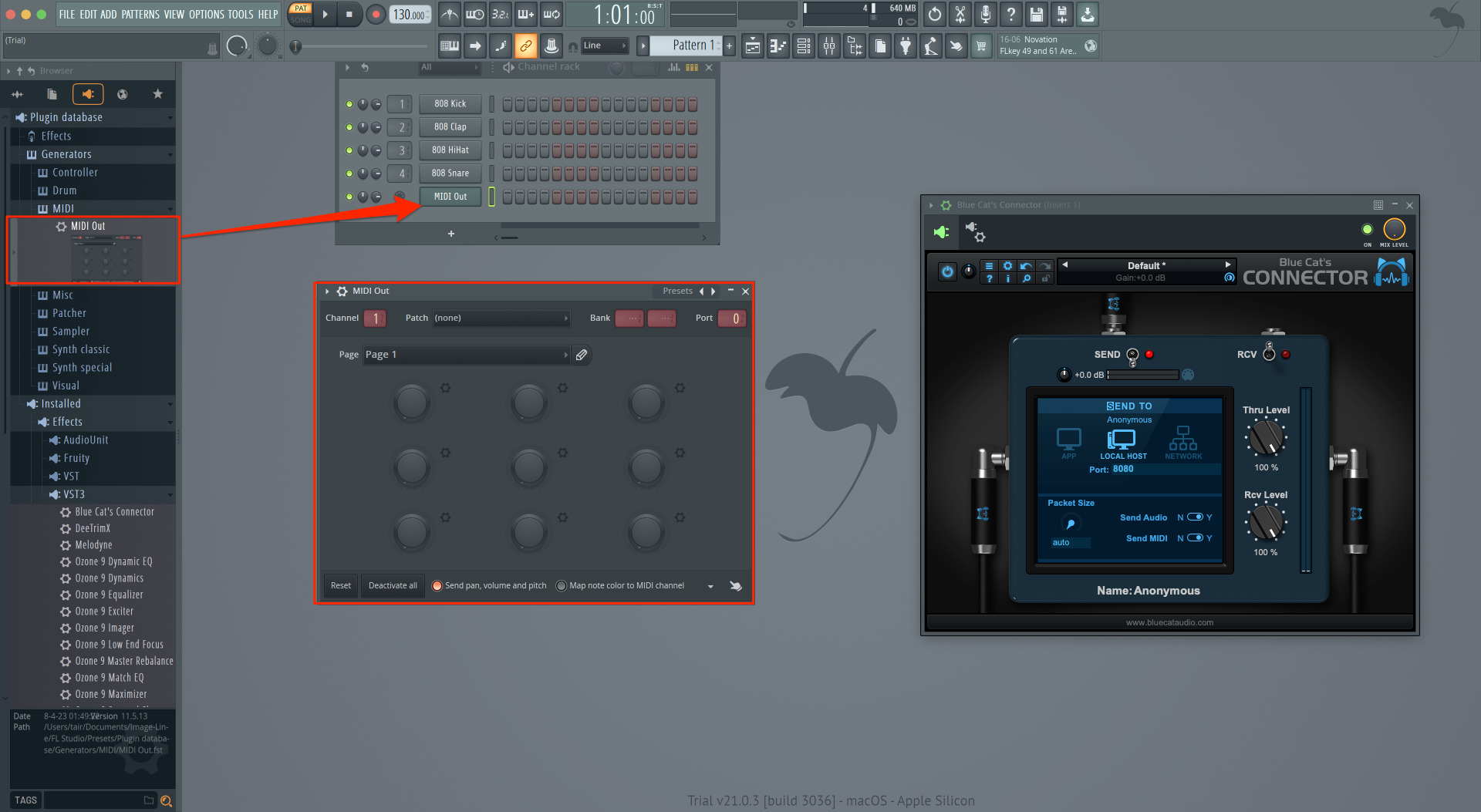
Task: Click the one-click audio editor scissors icon
Action: click(x=960, y=14)
